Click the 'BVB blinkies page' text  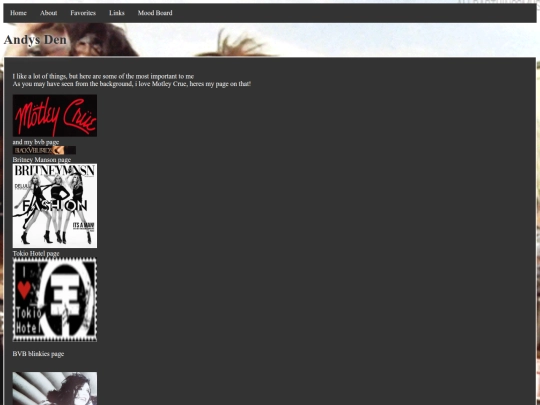pyautogui.click(x=38, y=354)
